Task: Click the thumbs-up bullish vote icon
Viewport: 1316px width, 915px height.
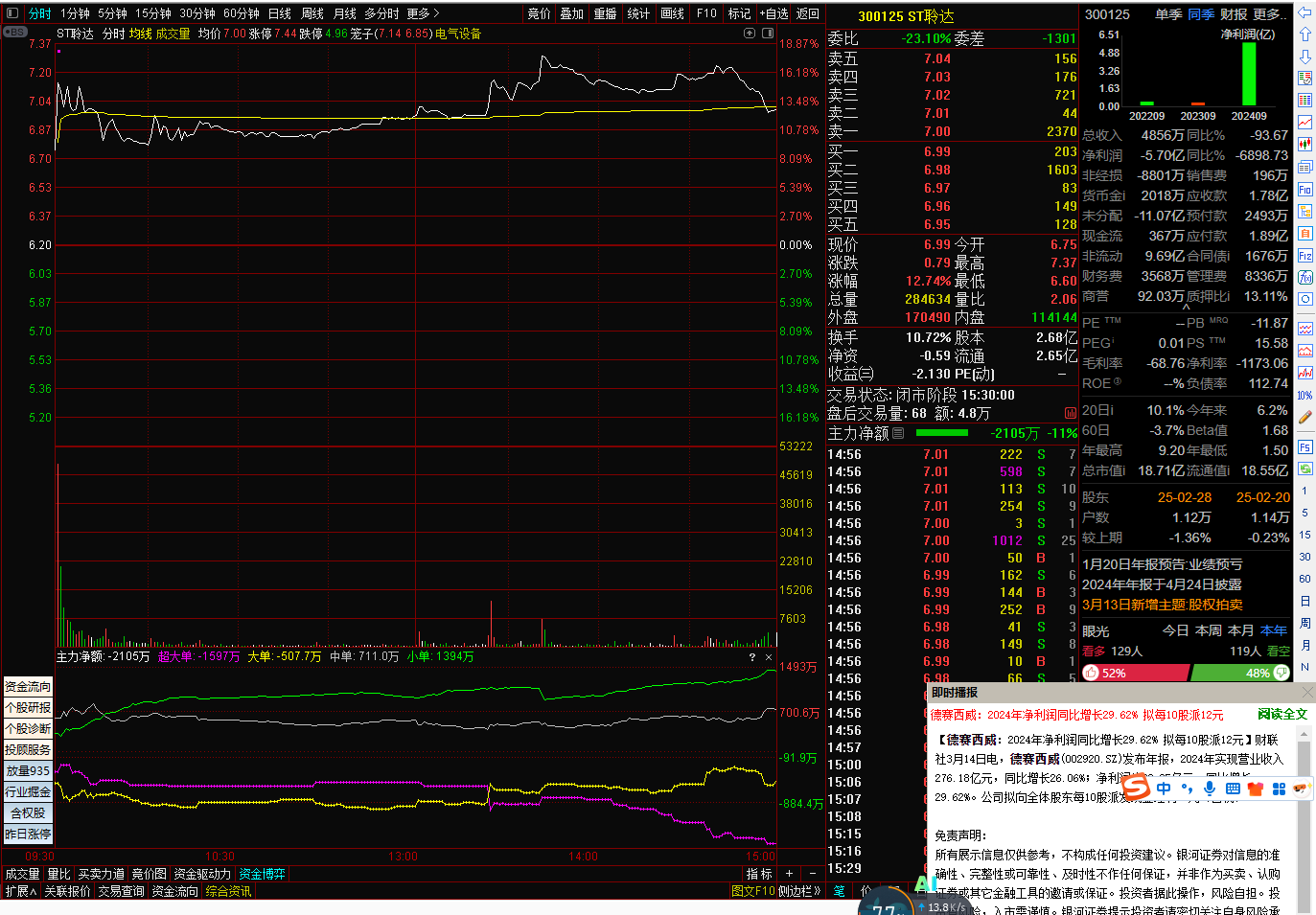Action: pyautogui.click(x=1091, y=674)
